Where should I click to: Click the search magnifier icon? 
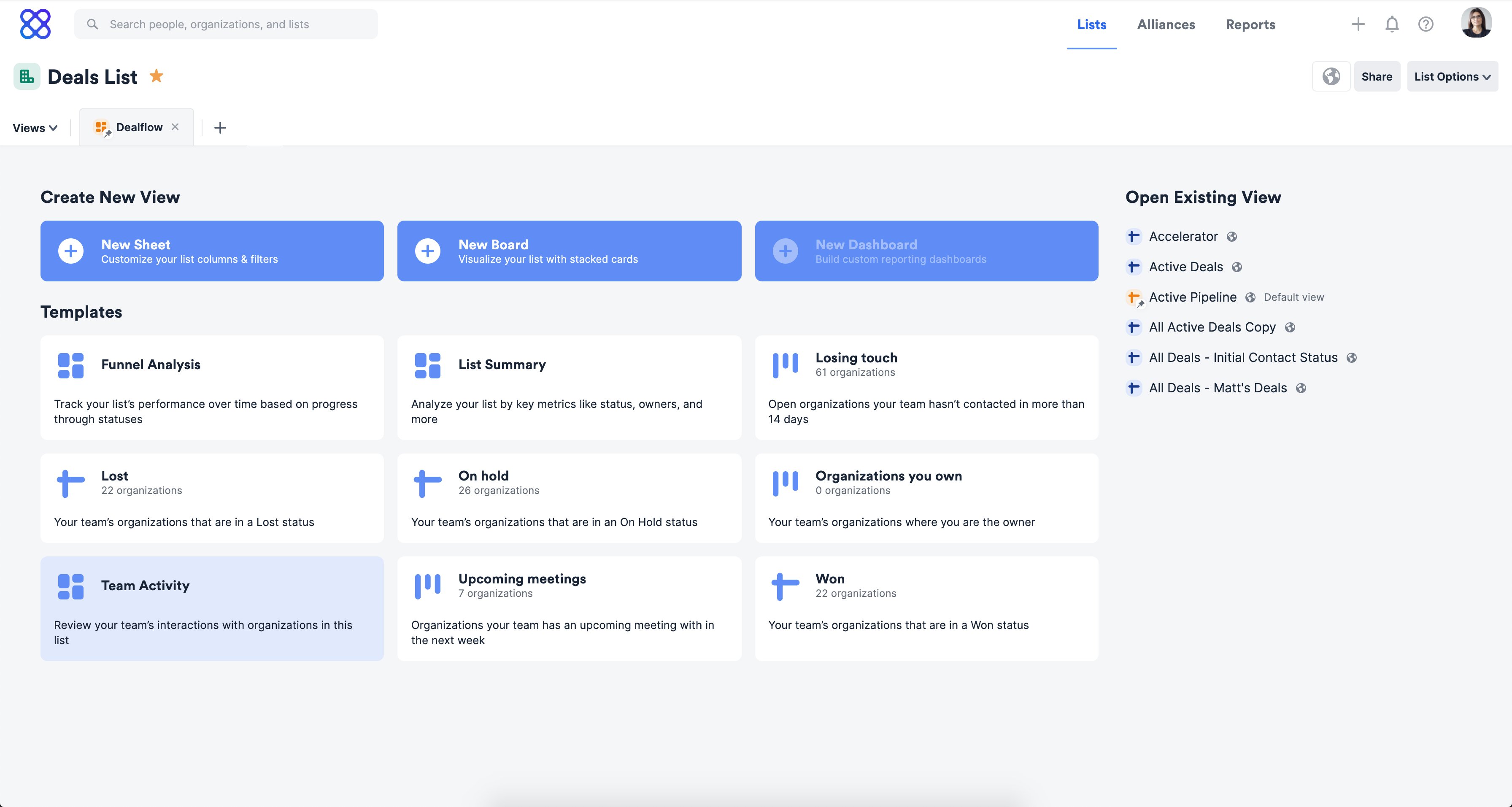[x=92, y=24]
